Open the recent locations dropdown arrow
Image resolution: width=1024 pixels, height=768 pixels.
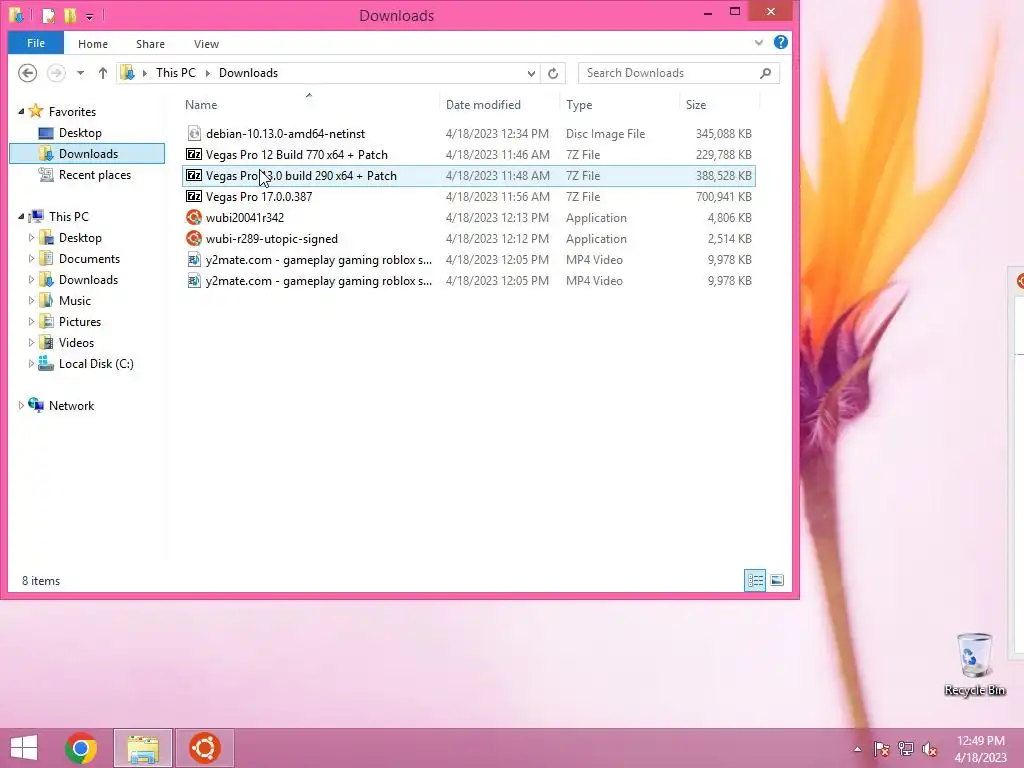tap(80, 73)
